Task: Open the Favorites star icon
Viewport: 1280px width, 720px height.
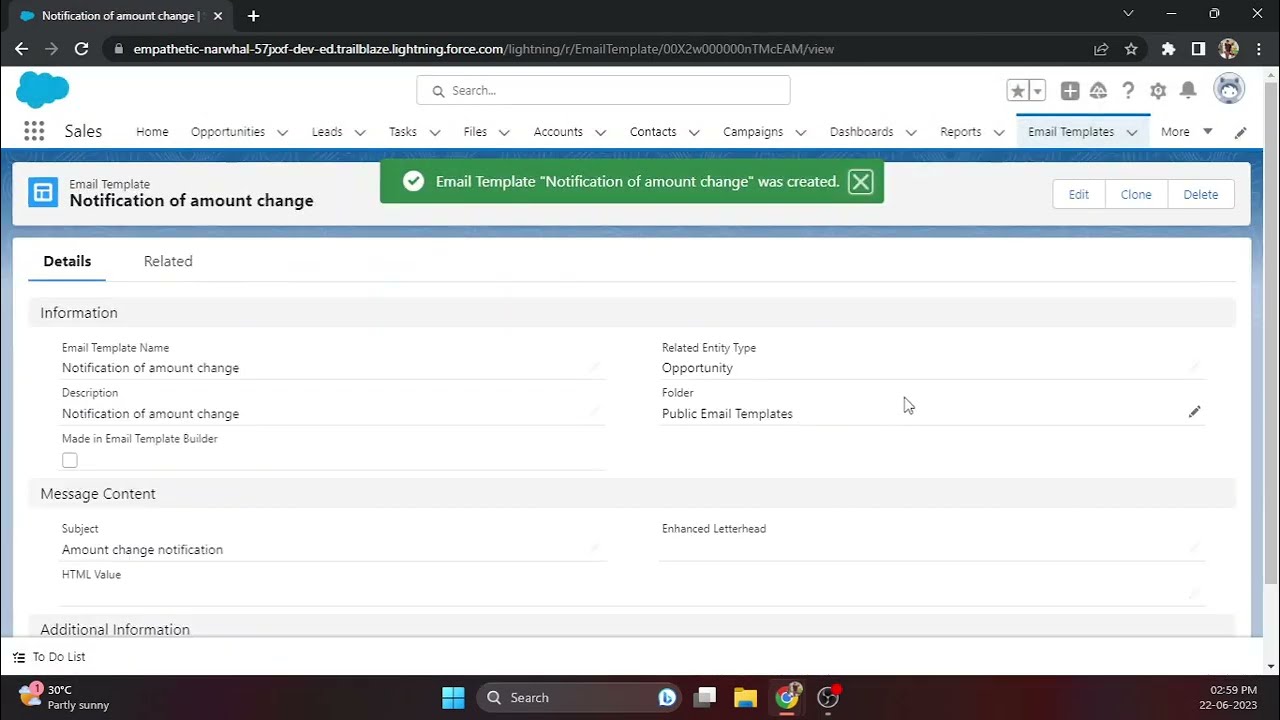Action: pos(1018,91)
